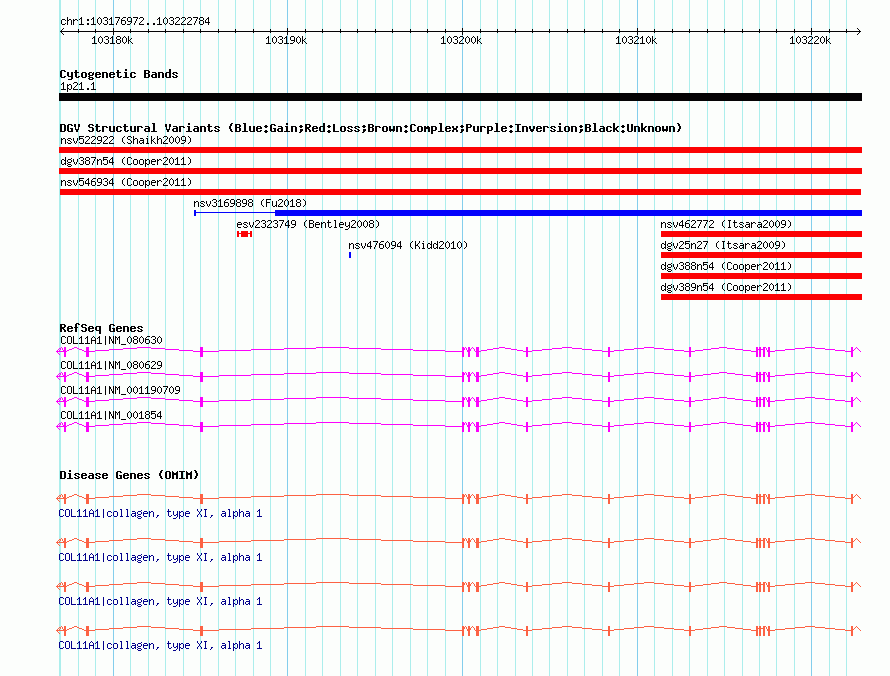Click the red bar under dgv388n54
The height and width of the screenshot is (676, 890).
[761, 276]
